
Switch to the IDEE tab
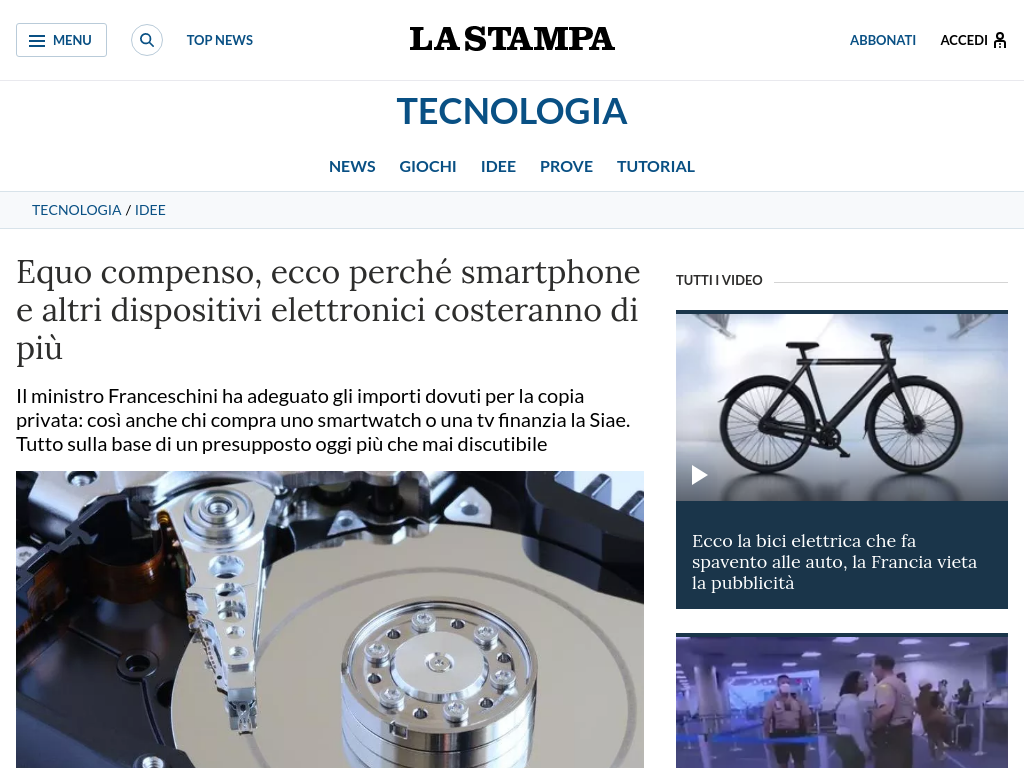[498, 167]
